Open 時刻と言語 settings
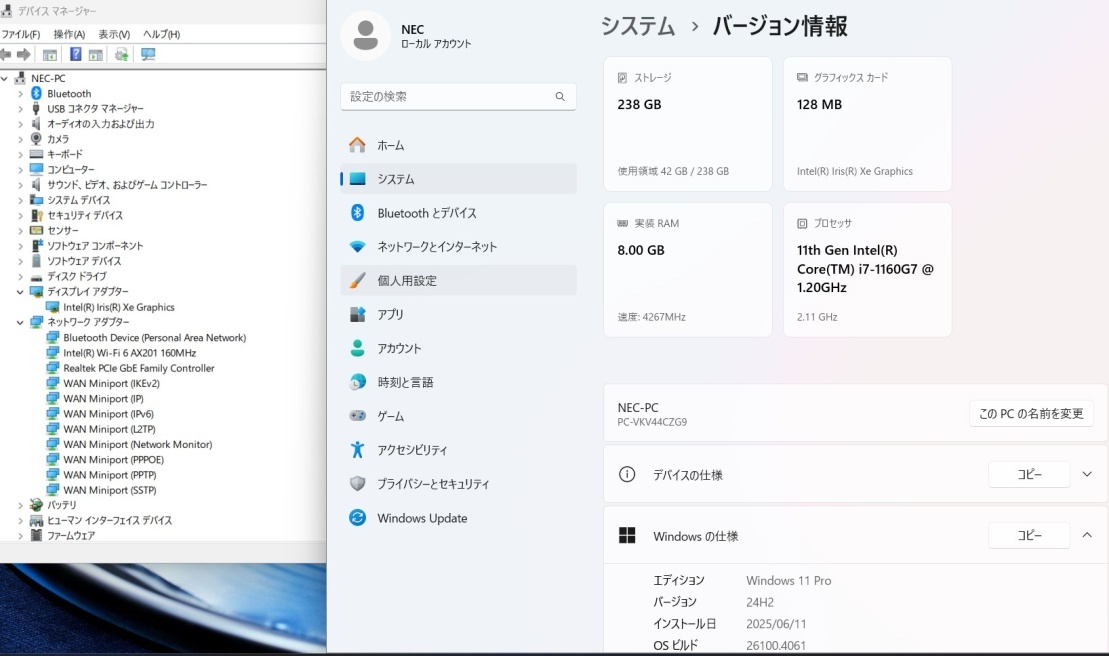The width and height of the screenshot is (1109, 656). (458, 382)
